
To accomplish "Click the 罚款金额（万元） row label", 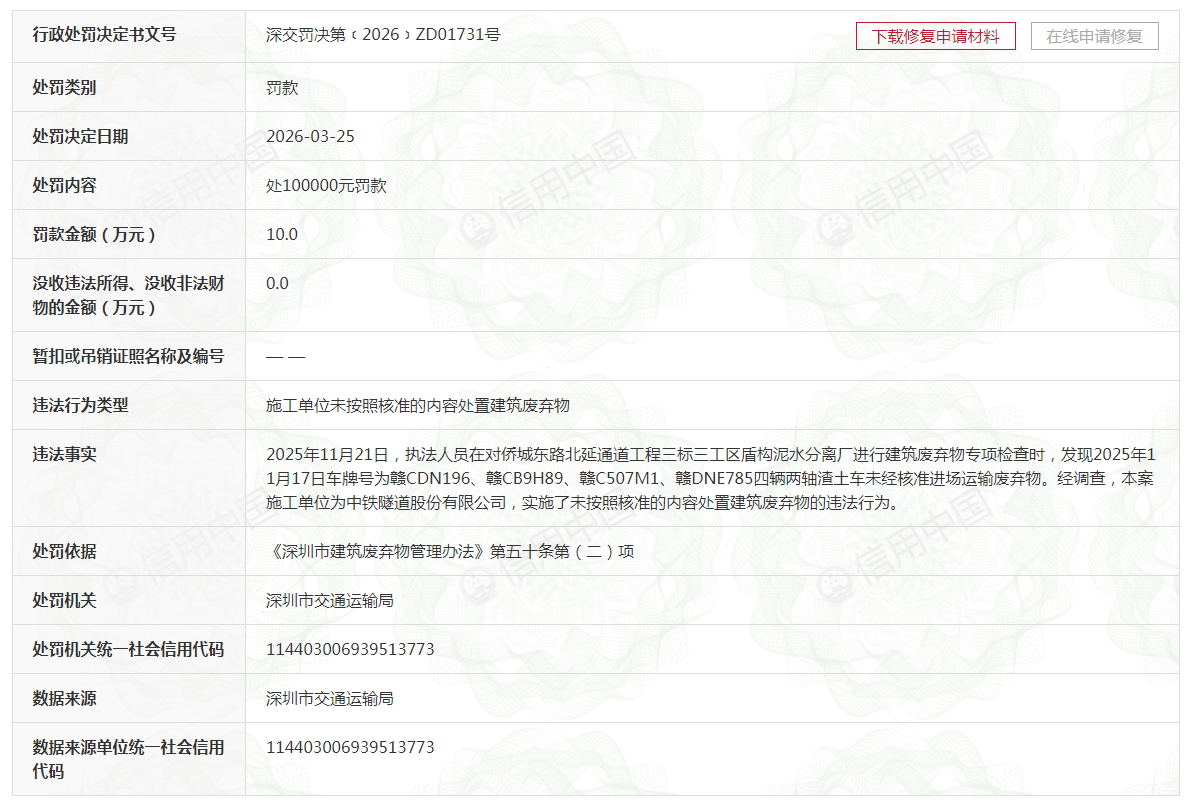I will (96, 235).
